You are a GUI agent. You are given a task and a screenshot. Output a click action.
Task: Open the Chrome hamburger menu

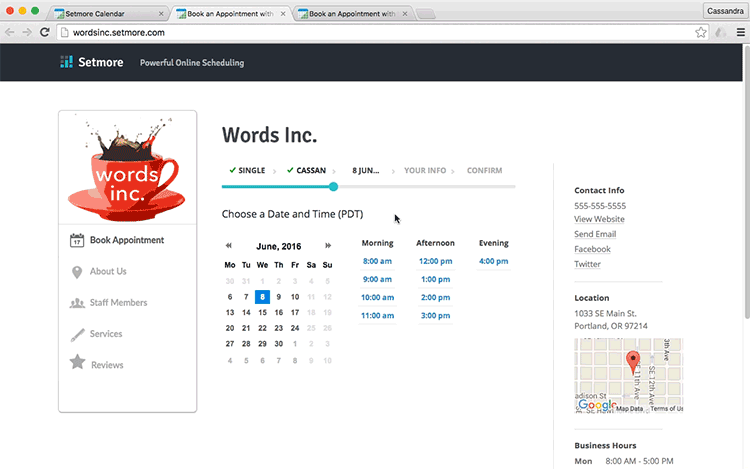coord(740,33)
